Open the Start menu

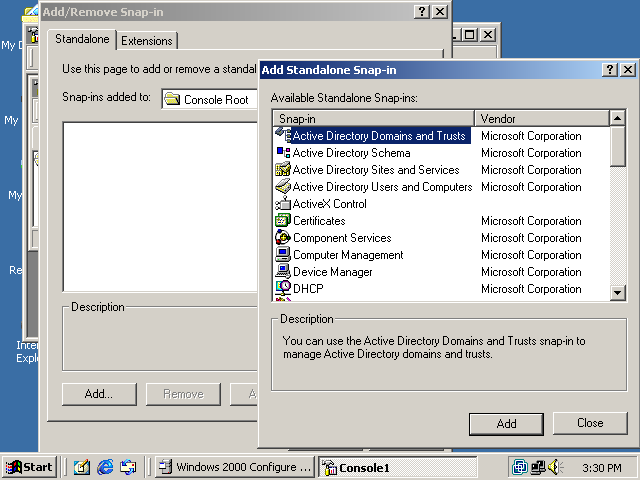[29, 467]
